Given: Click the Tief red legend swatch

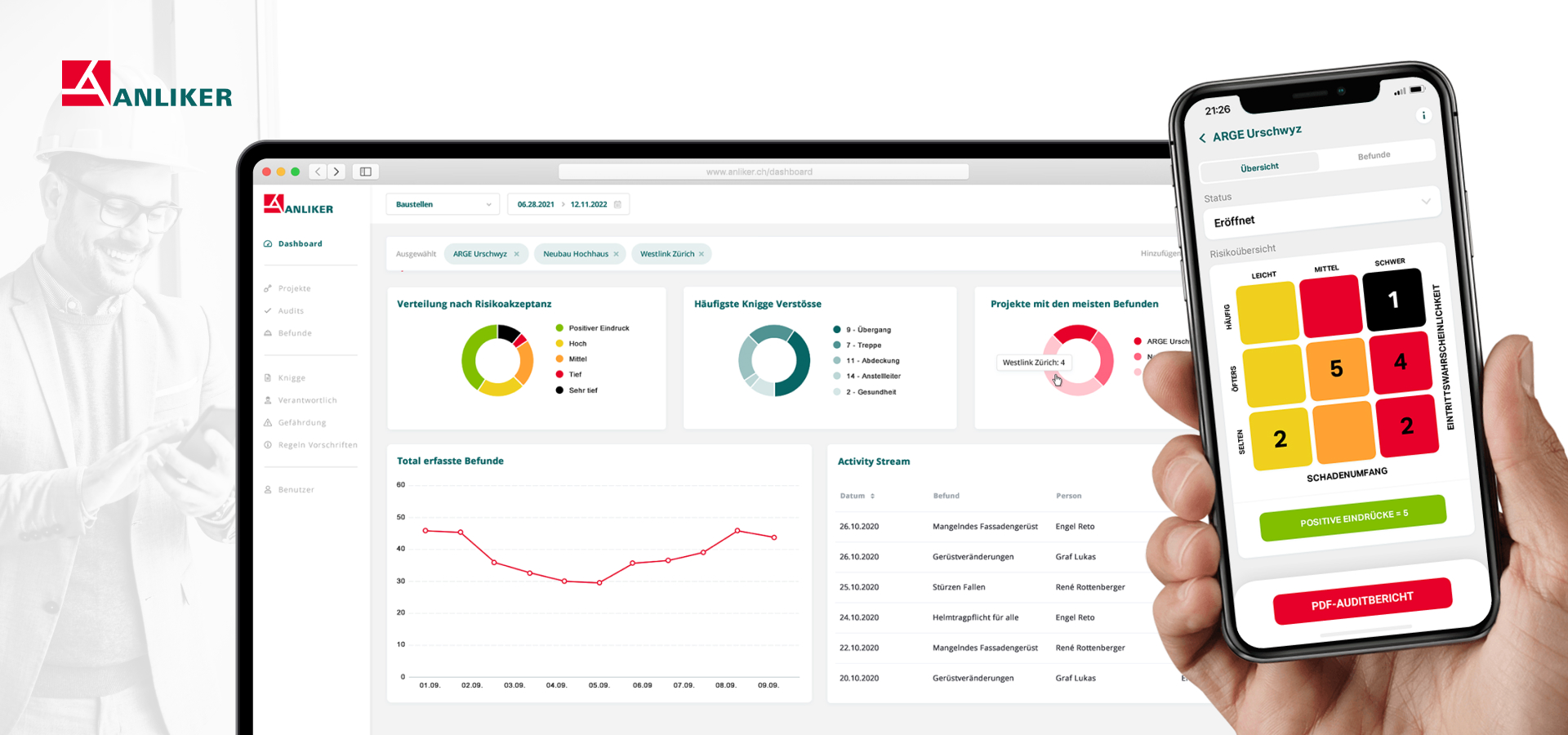Looking at the screenshot, I should coord(559,375).
